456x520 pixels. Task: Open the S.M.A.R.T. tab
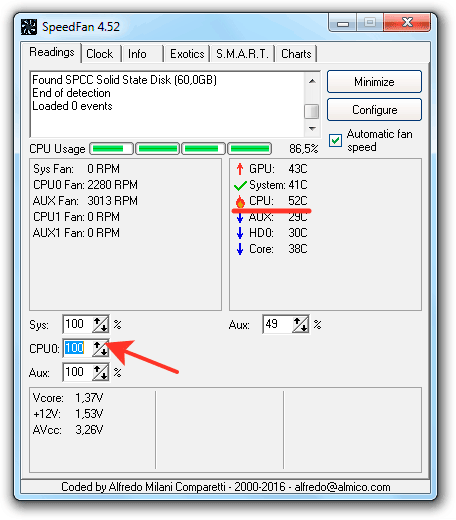pyautogui.click(x=242, y=54)
